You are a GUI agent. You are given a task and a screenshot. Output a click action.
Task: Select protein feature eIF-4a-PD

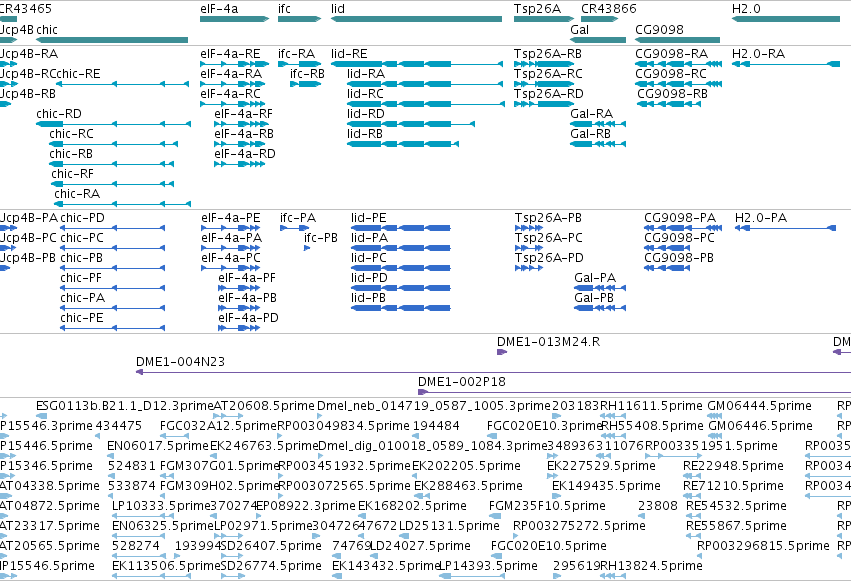tap(239, 328)
